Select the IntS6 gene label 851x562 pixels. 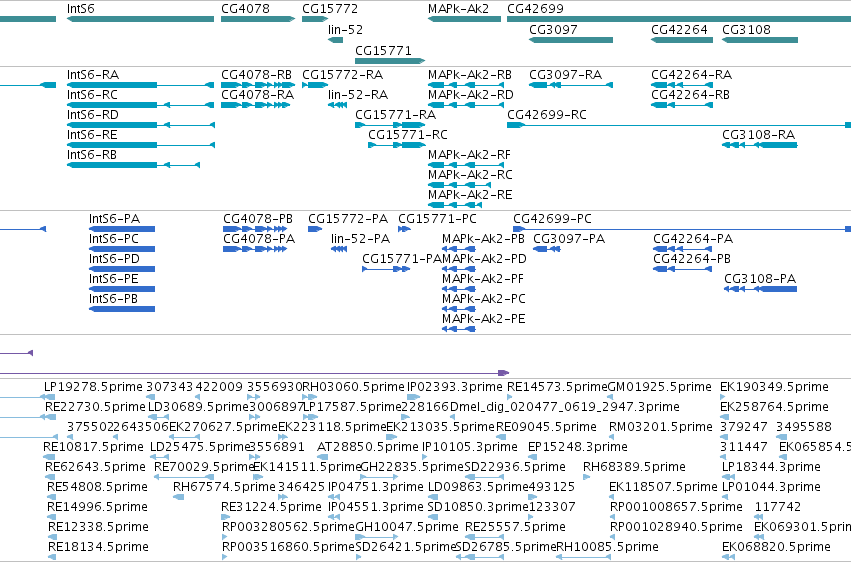click(80, 9)
